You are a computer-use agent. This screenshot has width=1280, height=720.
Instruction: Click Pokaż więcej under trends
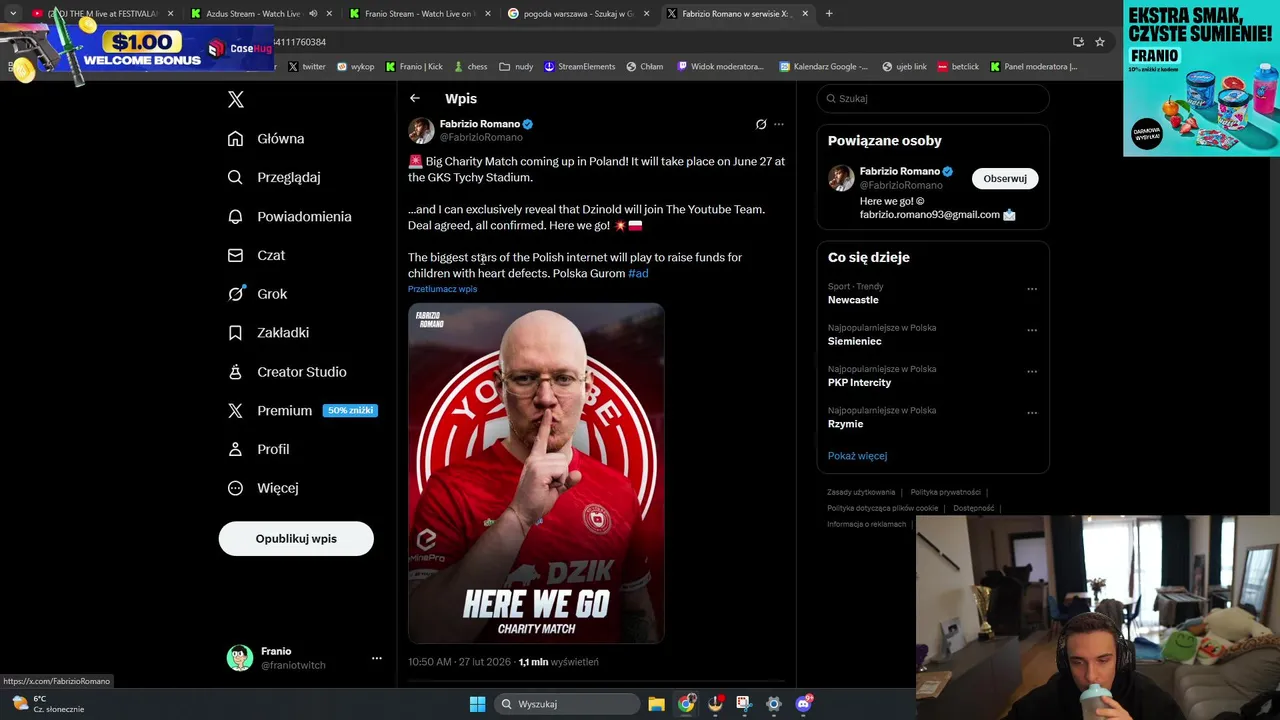tap(857, 456)
